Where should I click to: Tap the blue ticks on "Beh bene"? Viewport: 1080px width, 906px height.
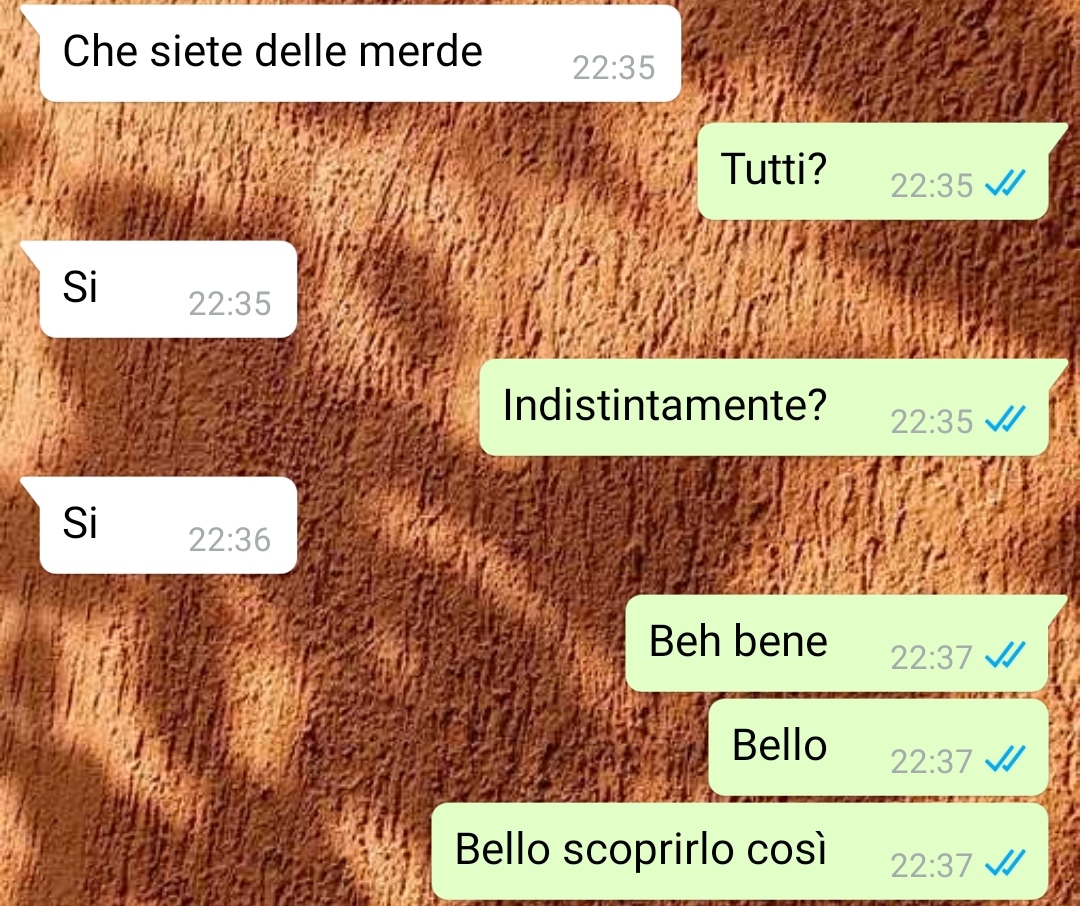(1005, 655)
